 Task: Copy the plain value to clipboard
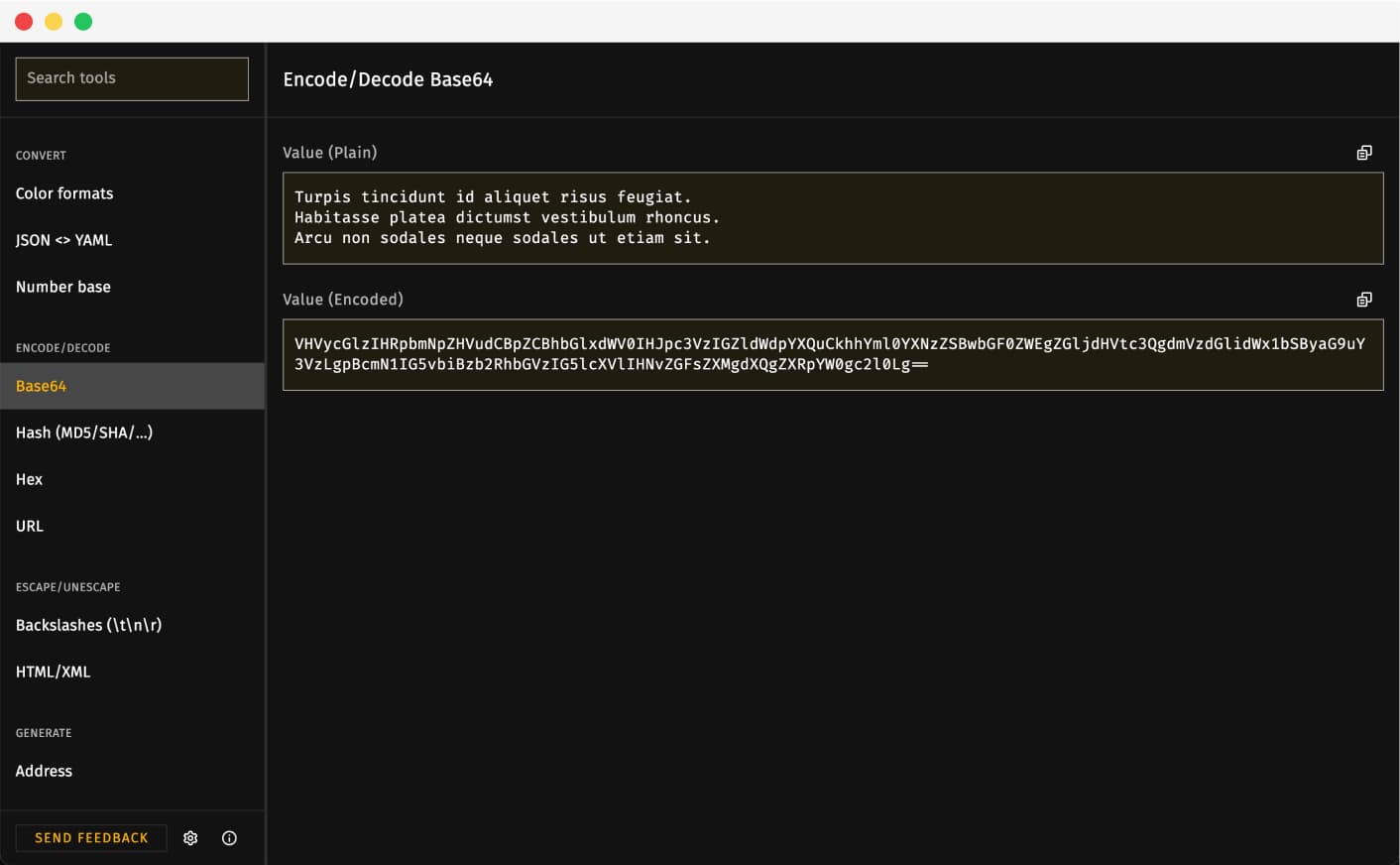pyautogui.click(x=1364, y=153)
